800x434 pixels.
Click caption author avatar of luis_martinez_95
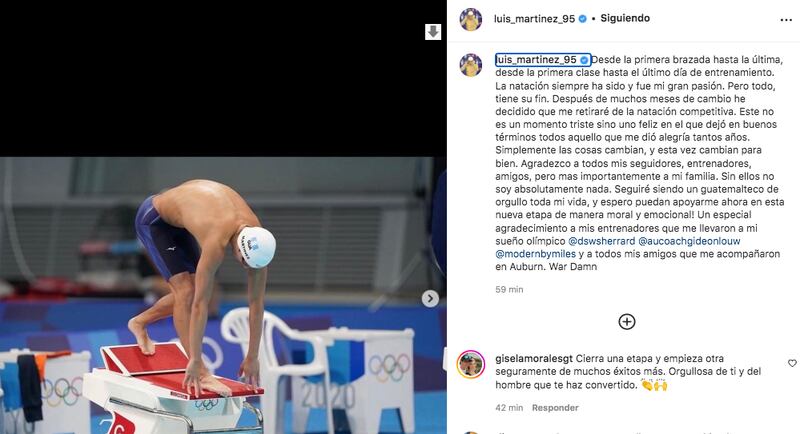pyautogui.click(x=470, y=65)
